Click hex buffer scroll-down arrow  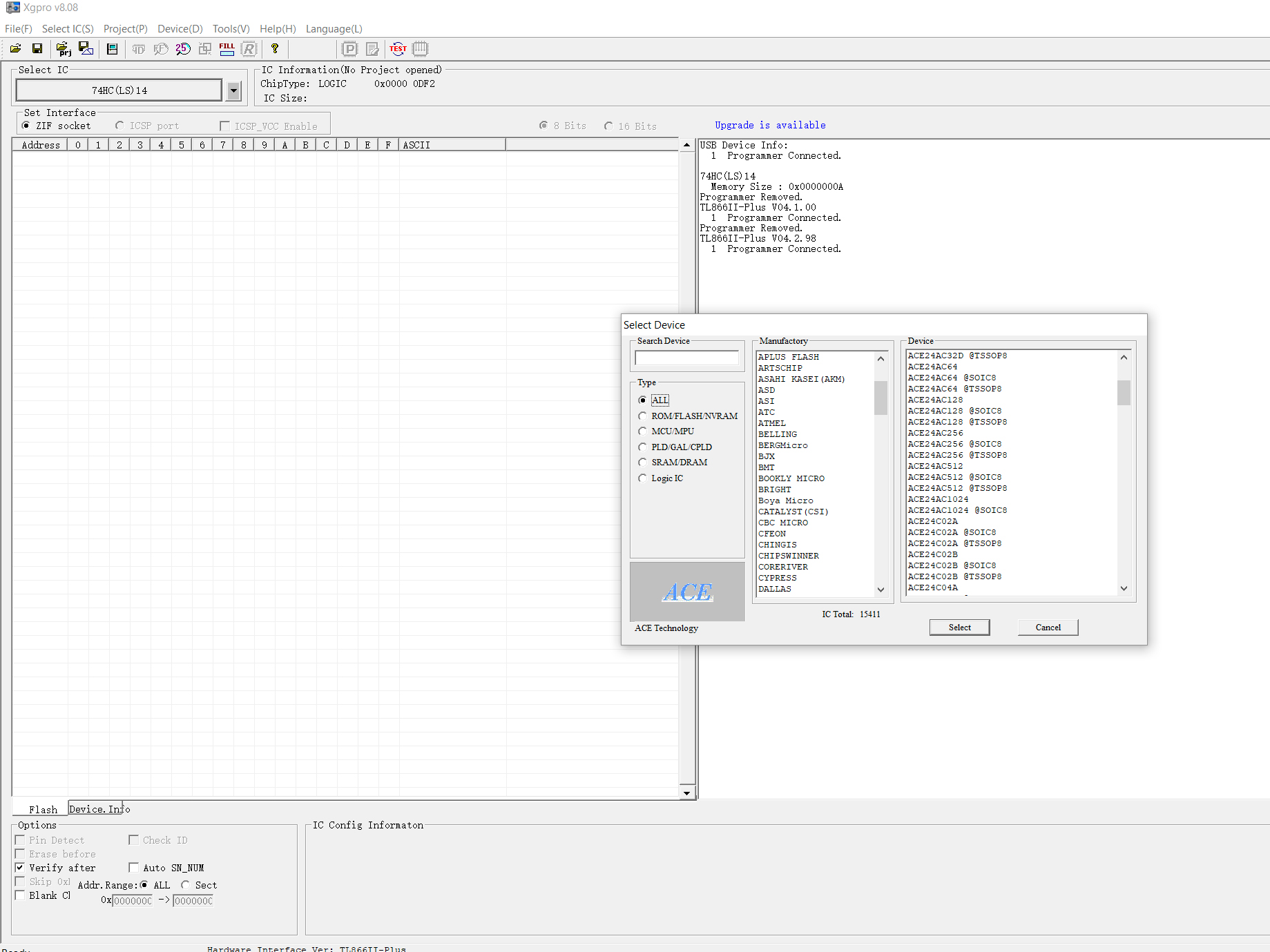coord(686,793)
